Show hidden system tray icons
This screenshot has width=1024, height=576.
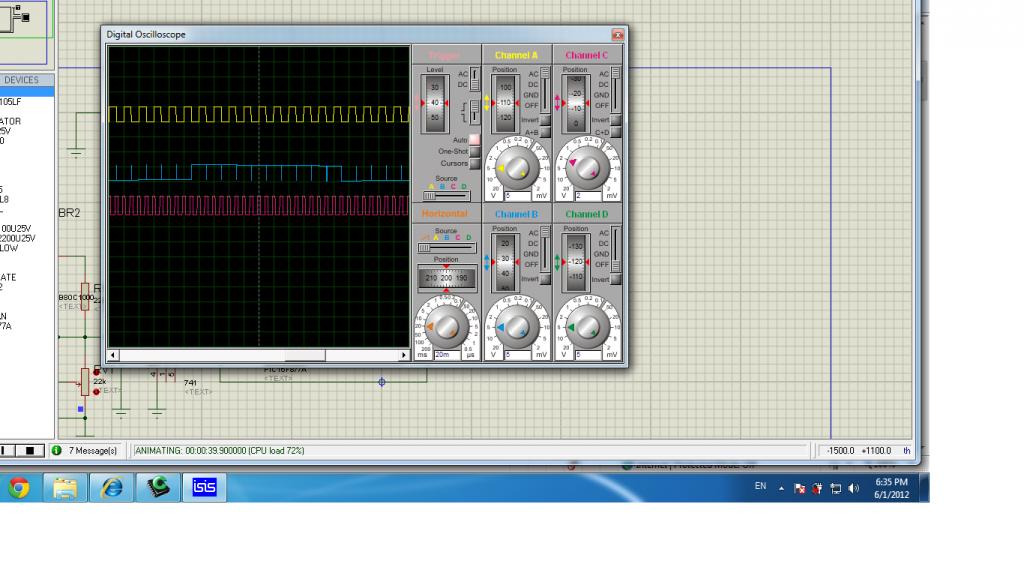tap(781, 488)
